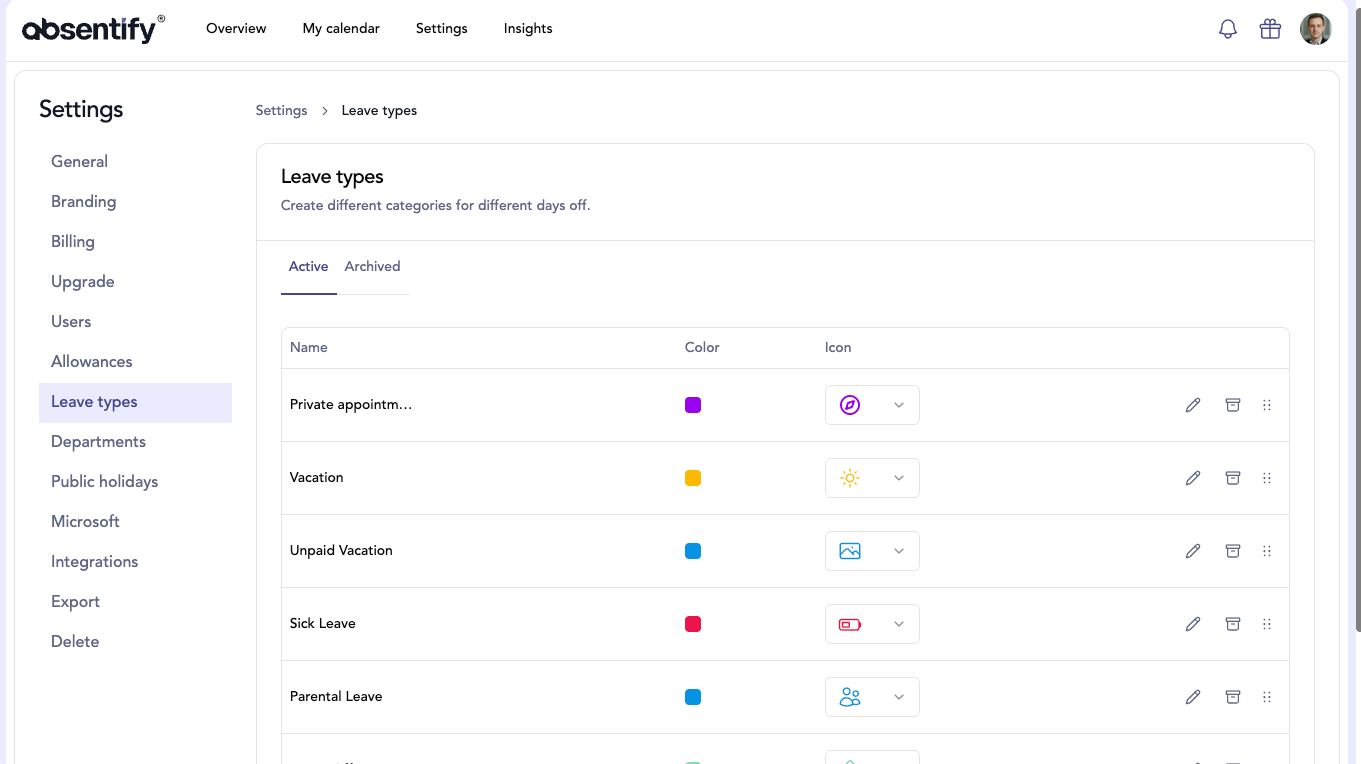Switch to the Archived tab
The image size is (1361, 764).
[x=372, y=267]
